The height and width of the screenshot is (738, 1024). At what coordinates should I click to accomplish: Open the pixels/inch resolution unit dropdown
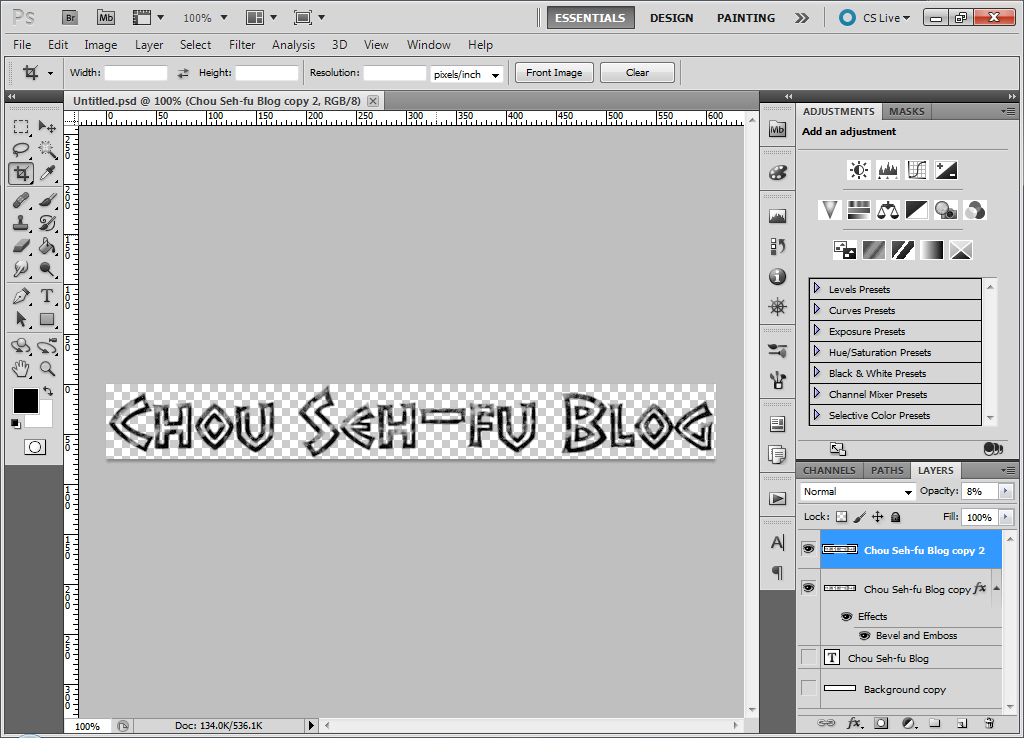coord(467,74)
